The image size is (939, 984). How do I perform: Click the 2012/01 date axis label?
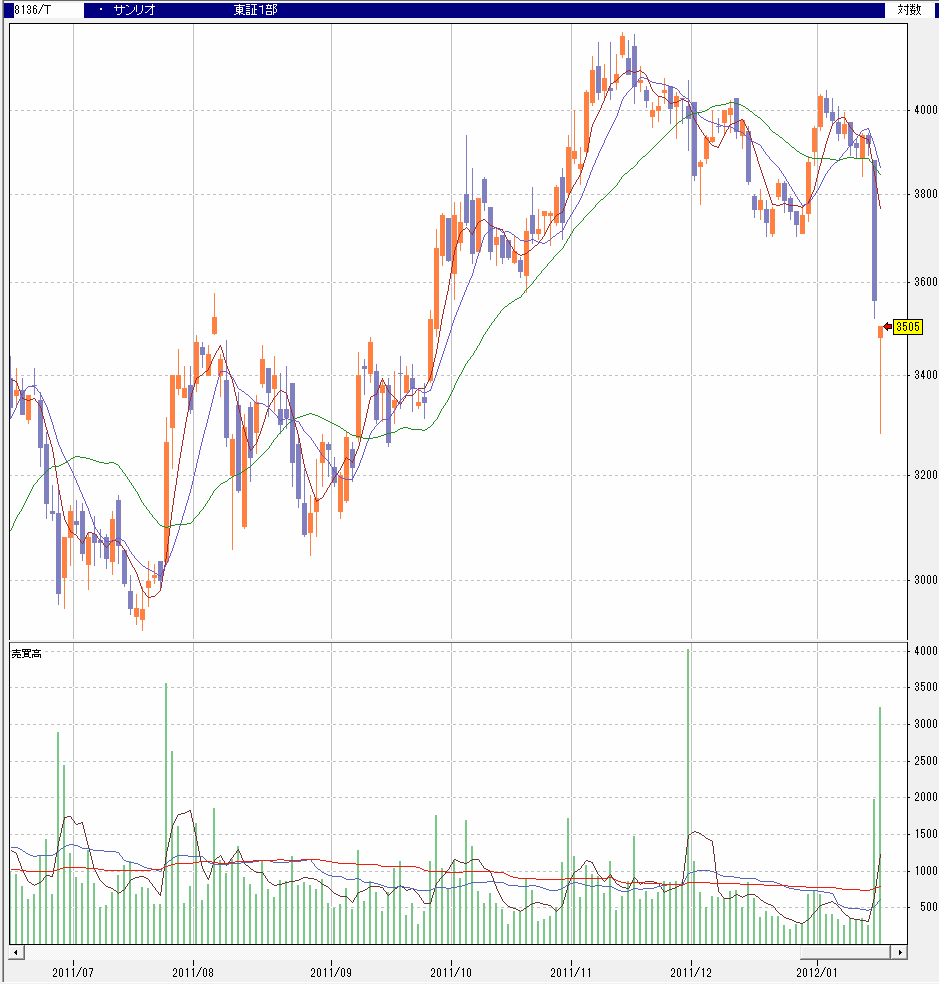(817, 972)
